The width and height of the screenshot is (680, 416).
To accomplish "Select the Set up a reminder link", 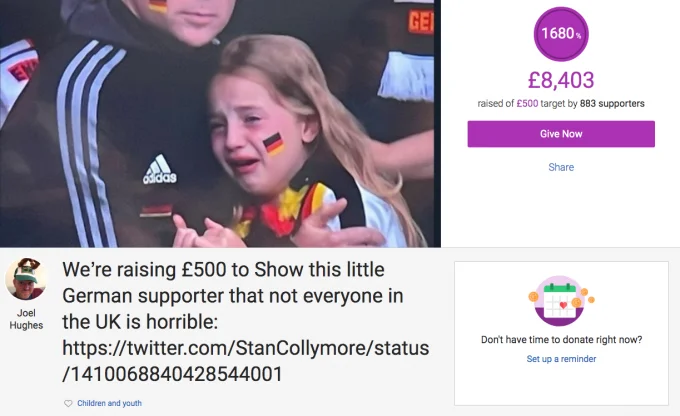I will pos(561,359).
